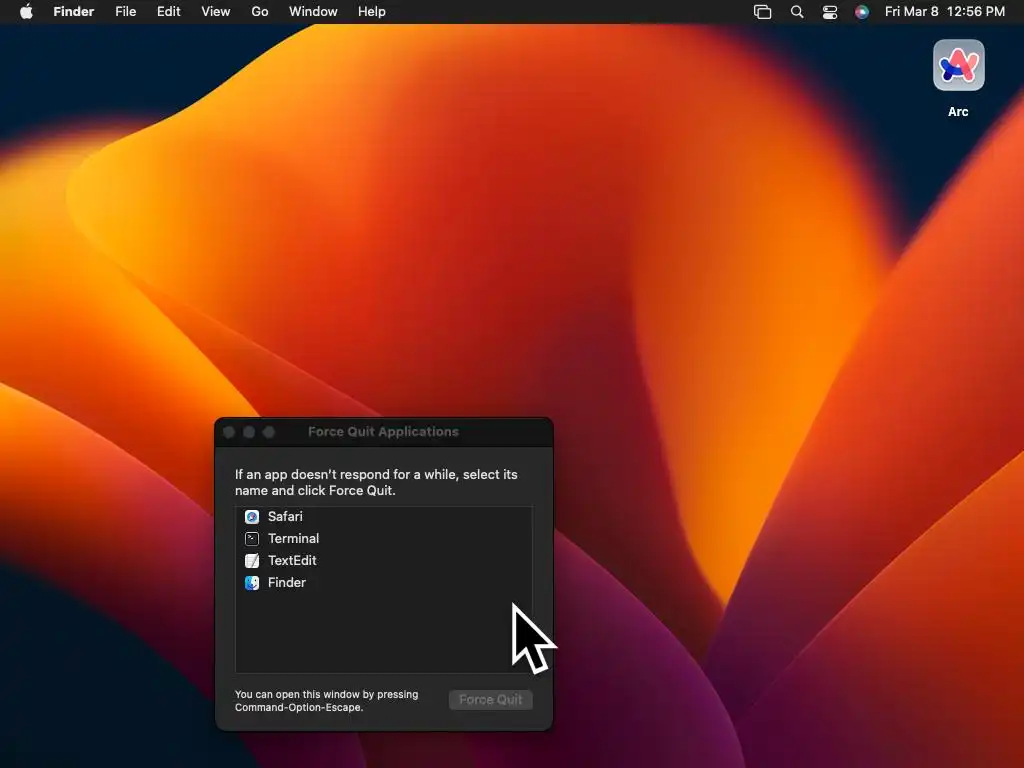
Task: Select Finder row in Force Quit list
Action: [384, 583]
